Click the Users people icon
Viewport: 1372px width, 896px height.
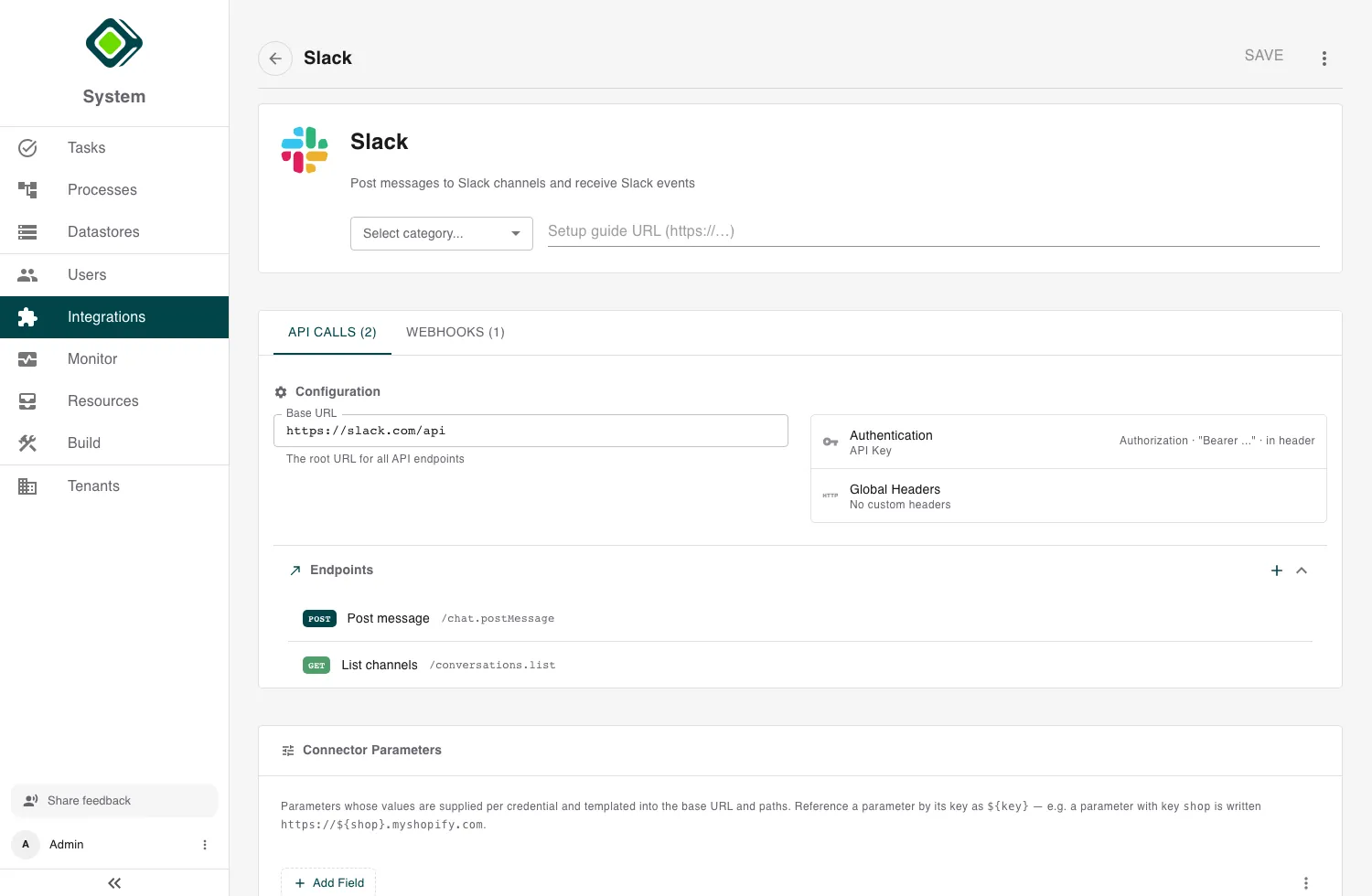(27, 275)
